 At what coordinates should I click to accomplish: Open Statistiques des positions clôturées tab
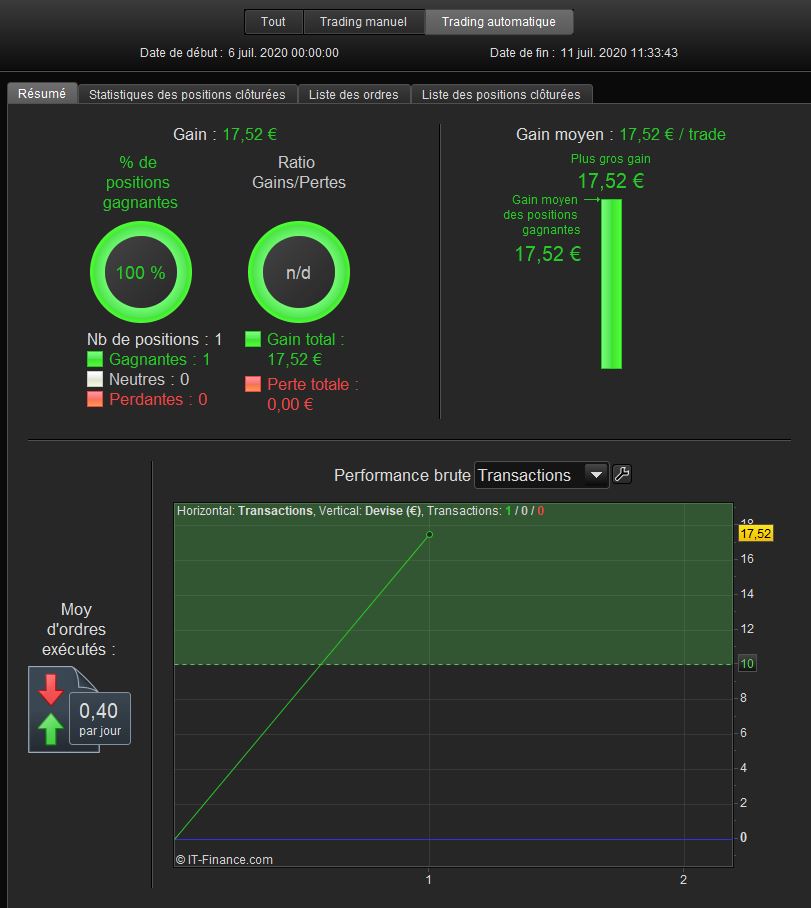pos(187,94)
